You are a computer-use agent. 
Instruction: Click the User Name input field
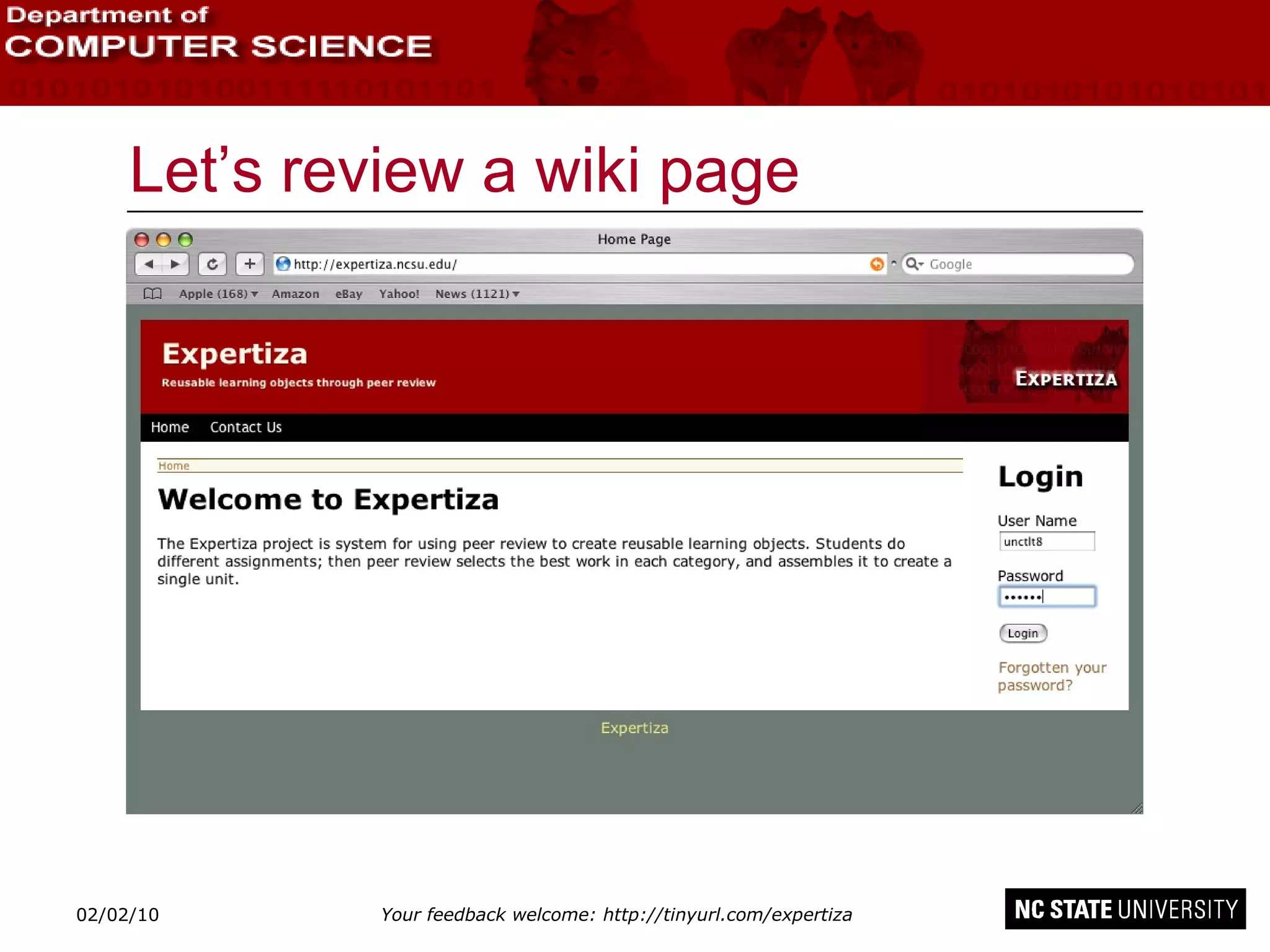1047,541
